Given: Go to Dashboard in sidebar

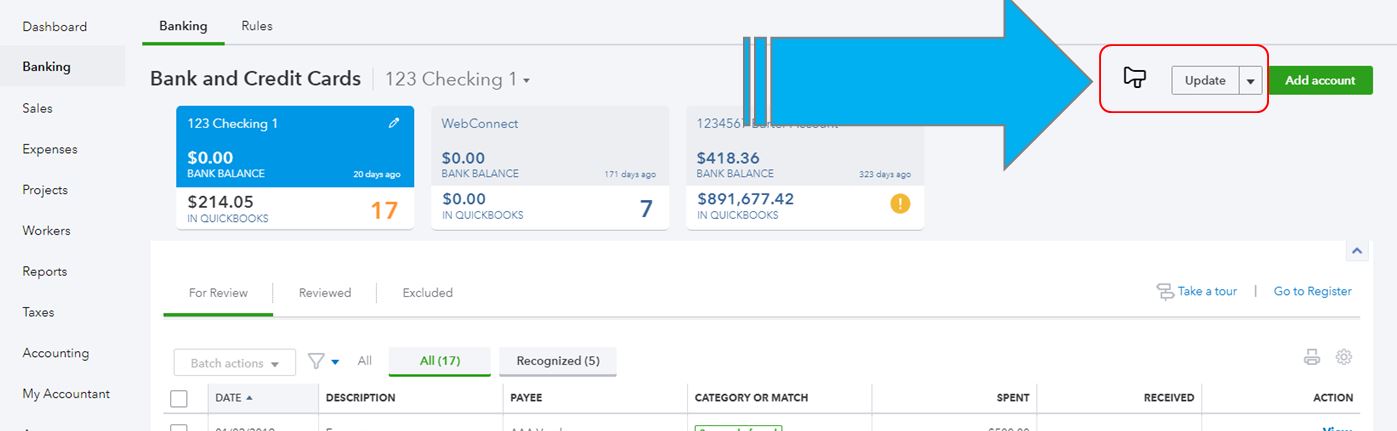Looking at the screenshot, I should pyautogui.click(x=55, y=26).
